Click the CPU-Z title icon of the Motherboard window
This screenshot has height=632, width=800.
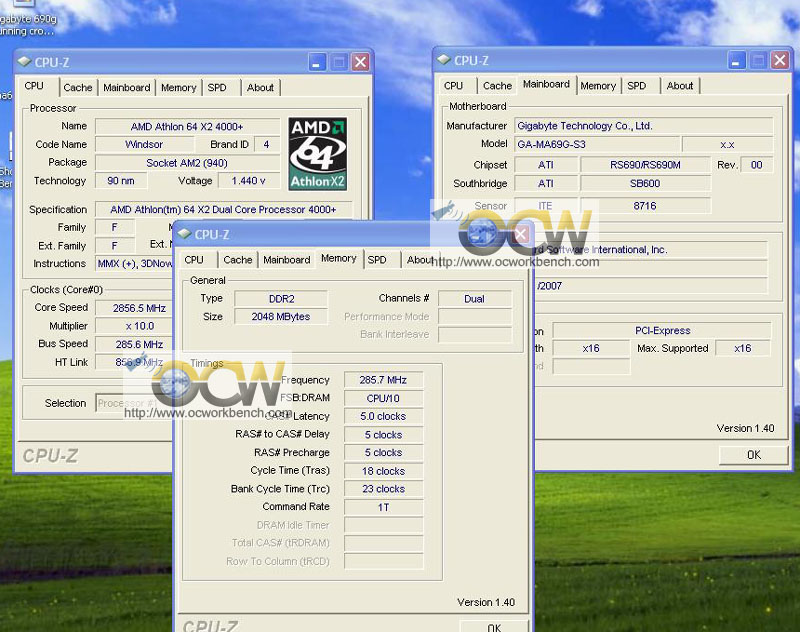point(444,60)
